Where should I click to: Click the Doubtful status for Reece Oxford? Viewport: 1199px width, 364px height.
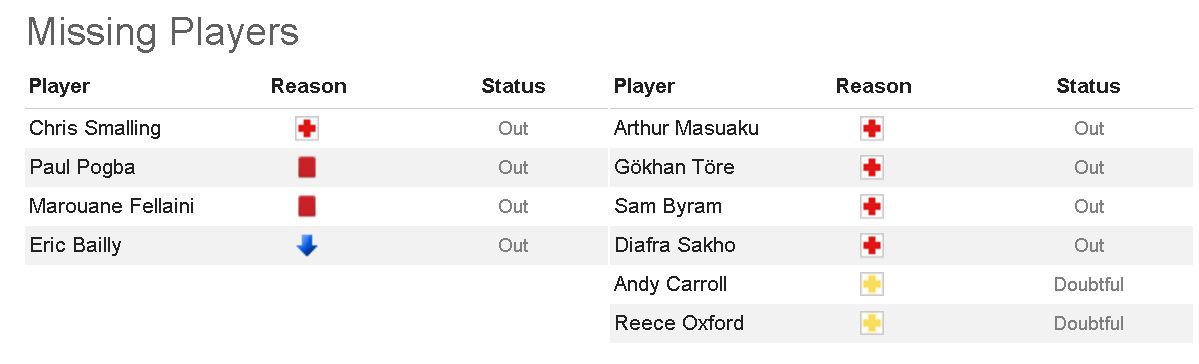pos(1088,323)
